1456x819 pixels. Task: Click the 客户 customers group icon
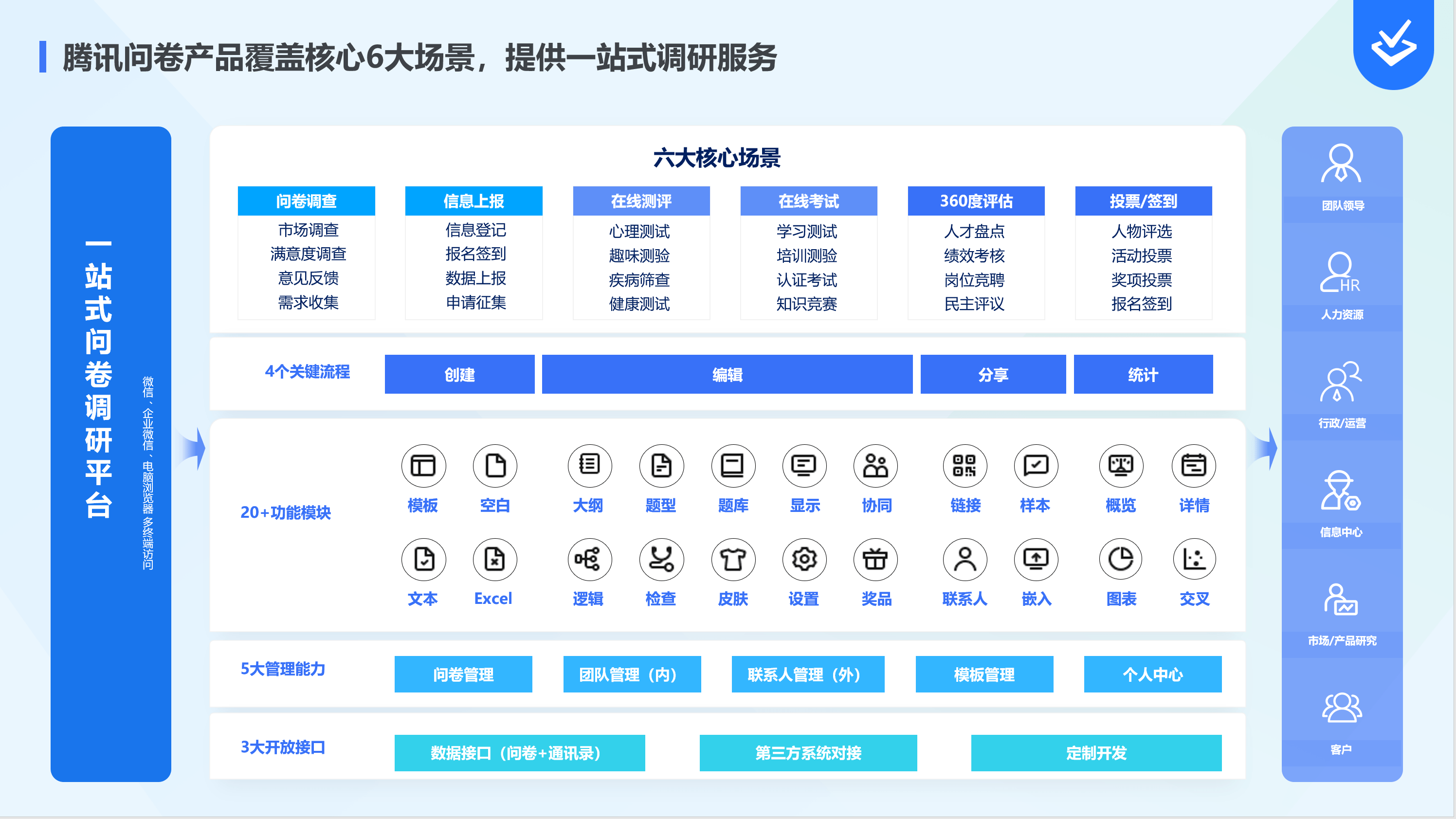1342,708
